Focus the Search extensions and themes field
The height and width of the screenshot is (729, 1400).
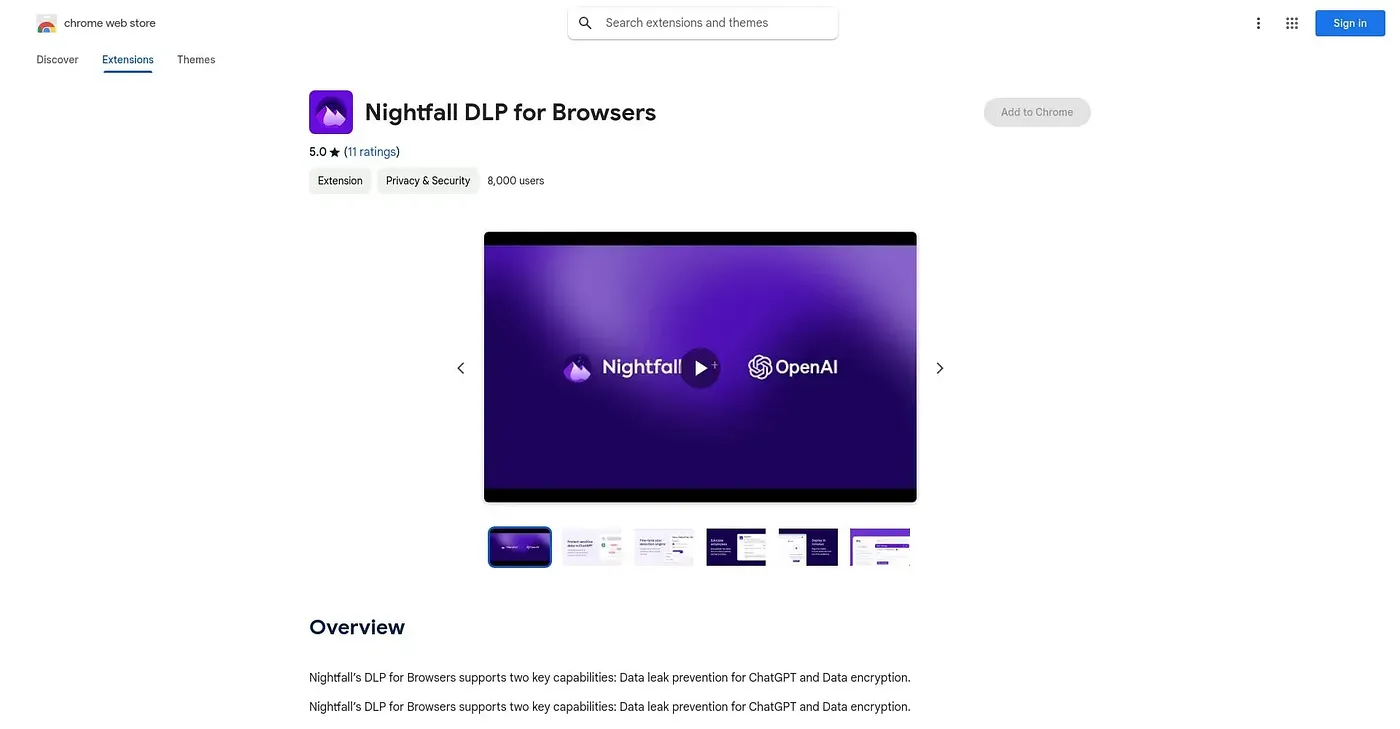[x=703, y=23]
